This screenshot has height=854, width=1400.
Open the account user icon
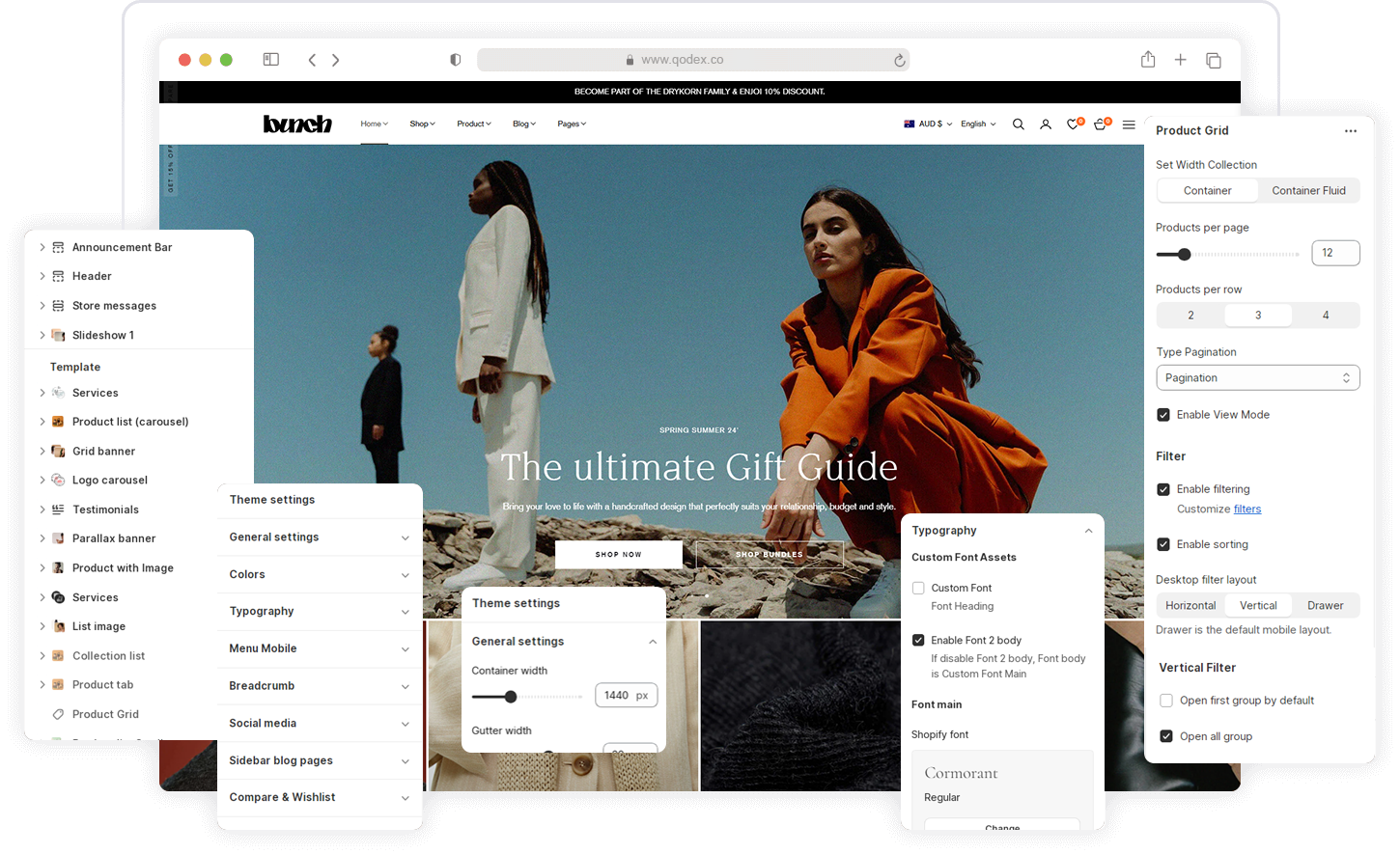click(x=1046, y=124)
